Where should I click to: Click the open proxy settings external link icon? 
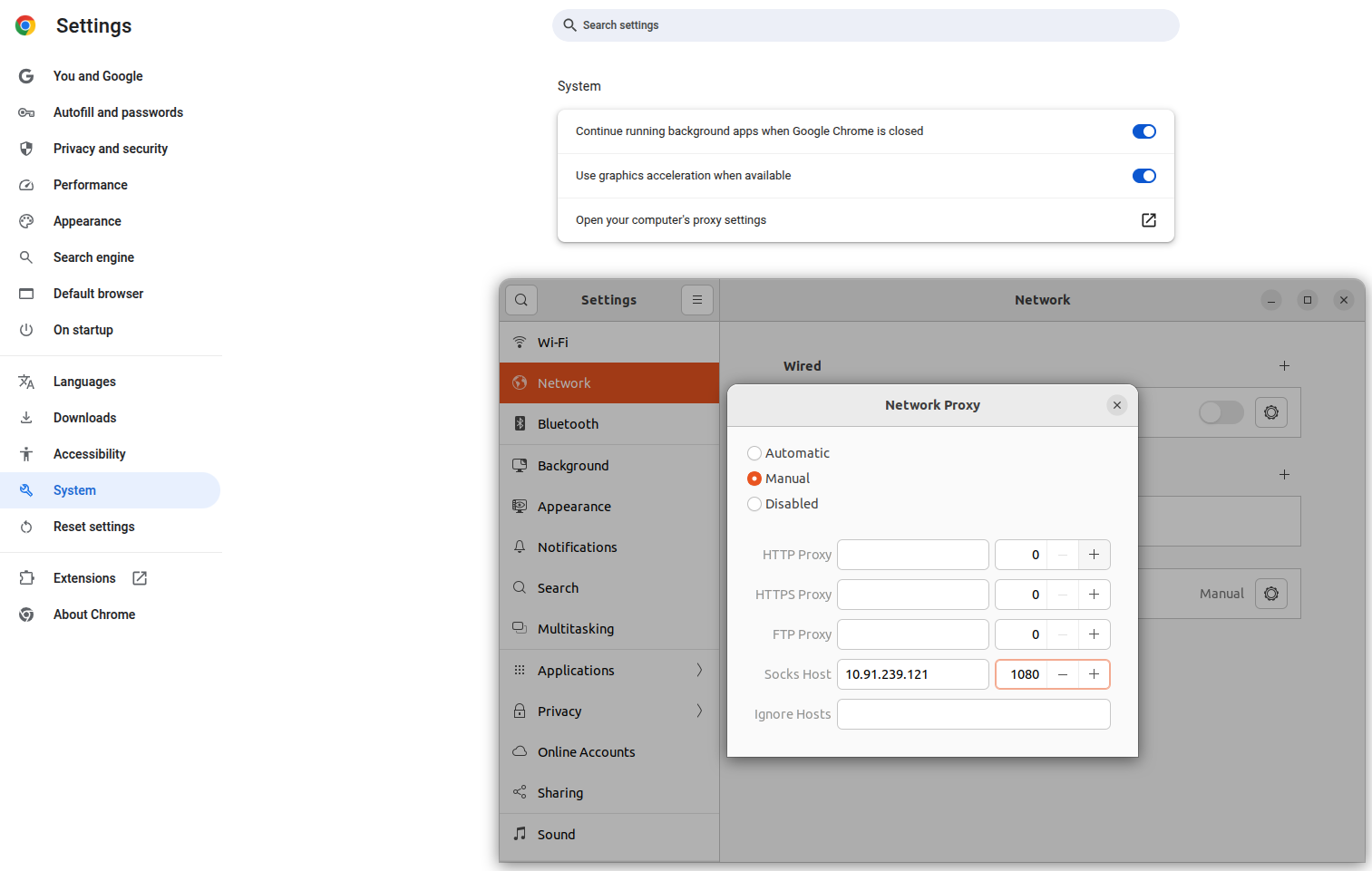[1148, 220]
